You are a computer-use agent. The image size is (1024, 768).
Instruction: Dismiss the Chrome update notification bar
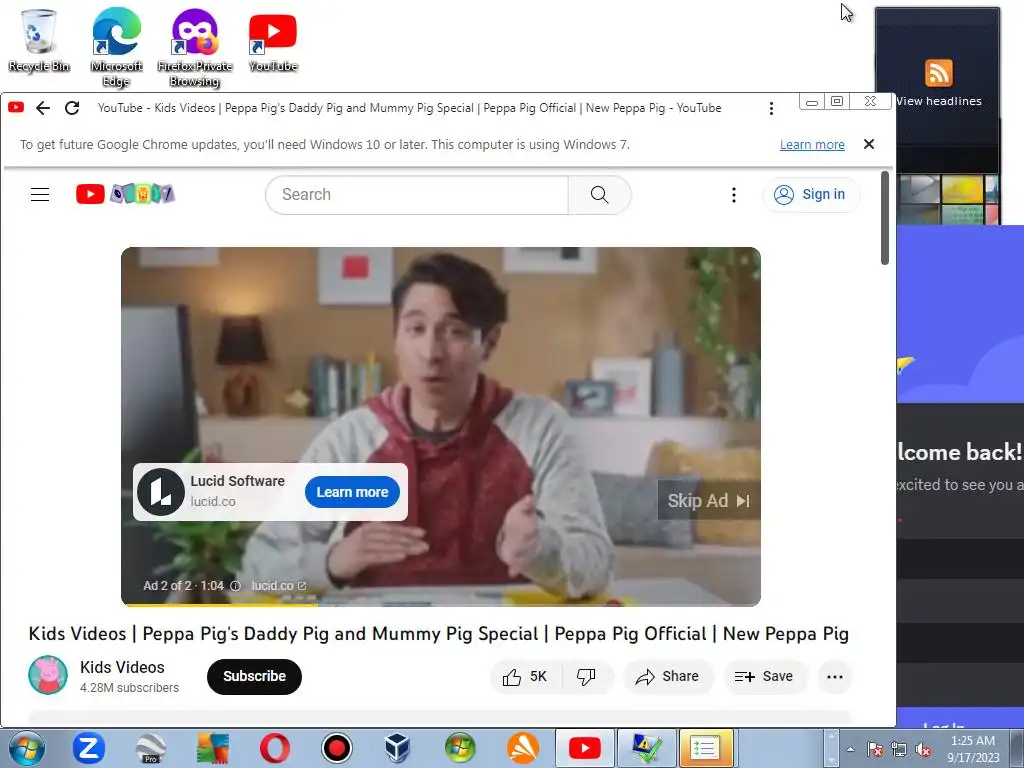click(x=869, y=144)
